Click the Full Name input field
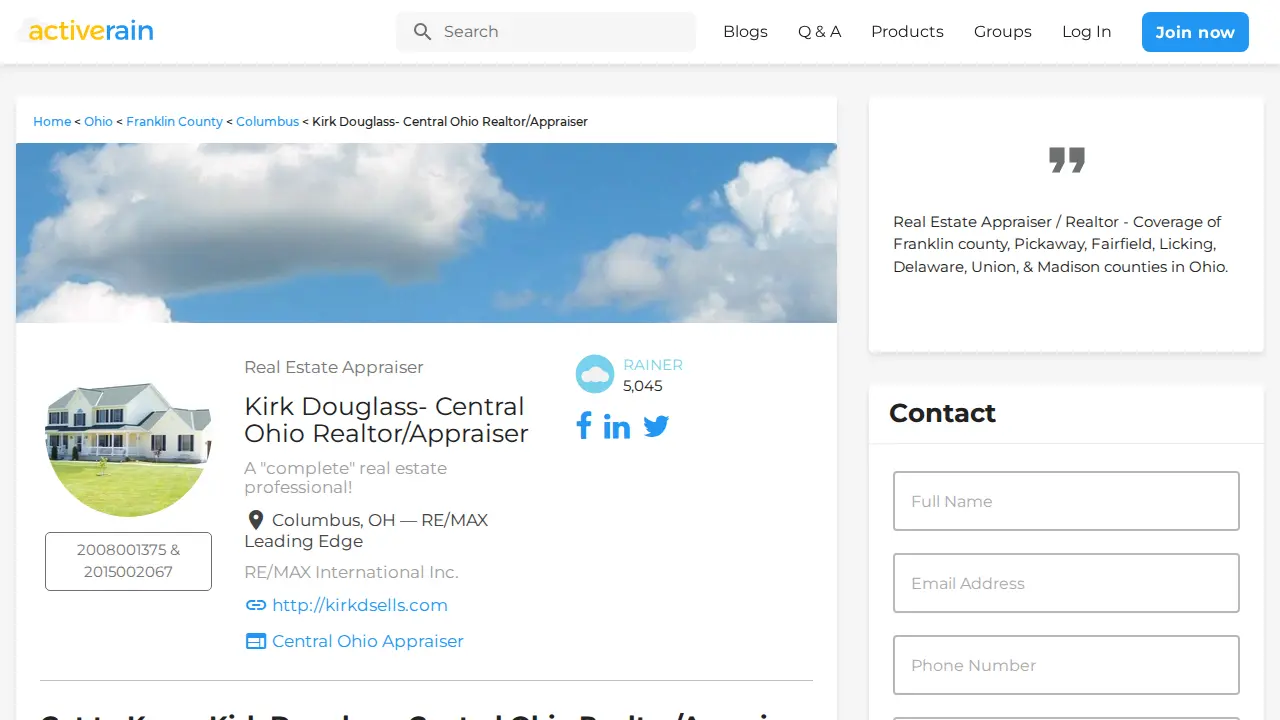 click(1066, 501)
